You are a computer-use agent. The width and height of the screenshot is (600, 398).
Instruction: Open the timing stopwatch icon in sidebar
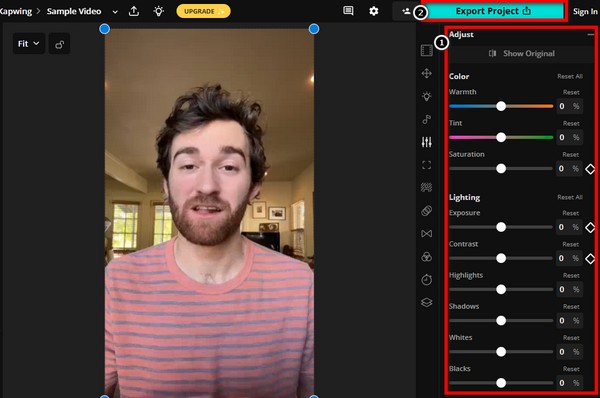(427, 279)
